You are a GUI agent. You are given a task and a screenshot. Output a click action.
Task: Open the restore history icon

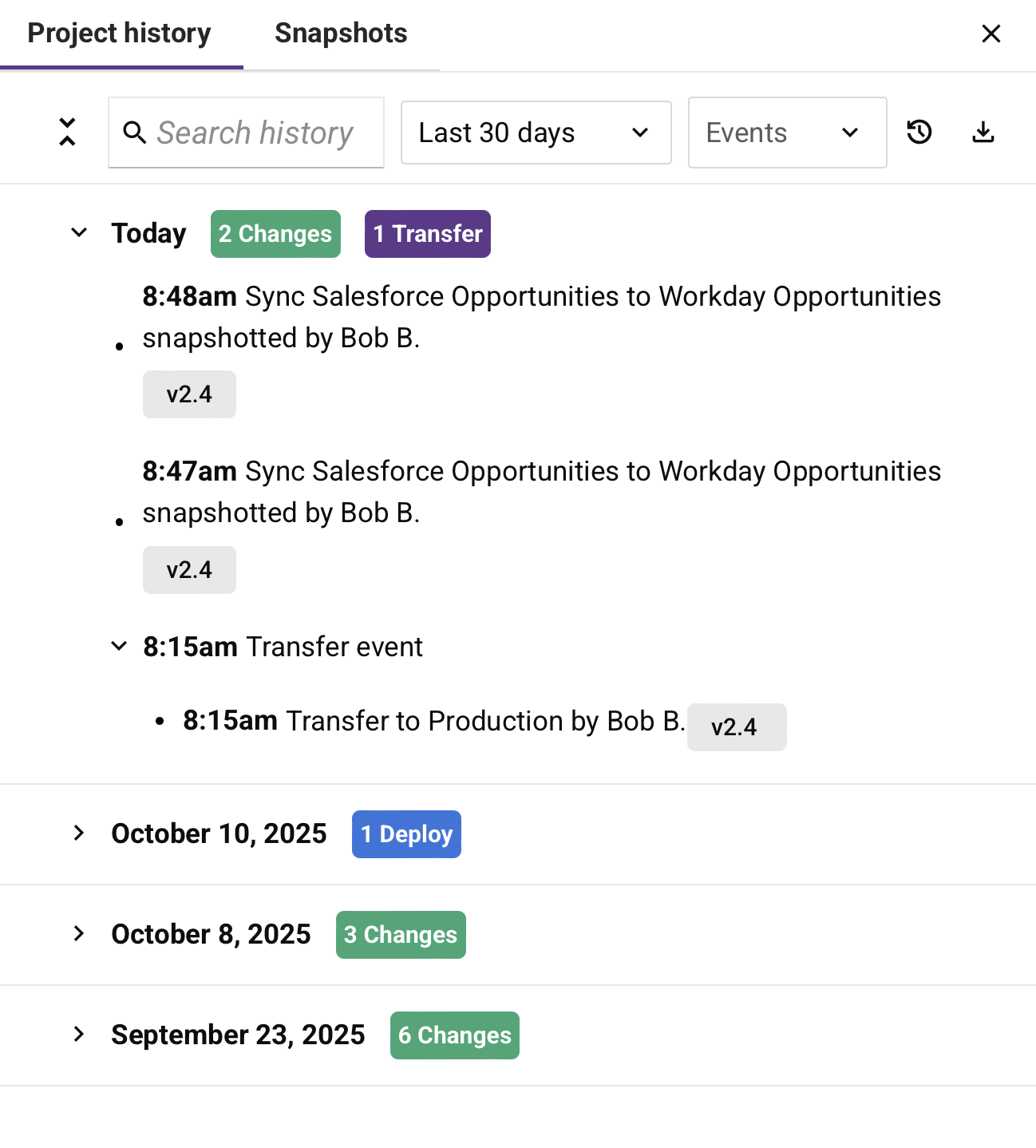(919, 133)
